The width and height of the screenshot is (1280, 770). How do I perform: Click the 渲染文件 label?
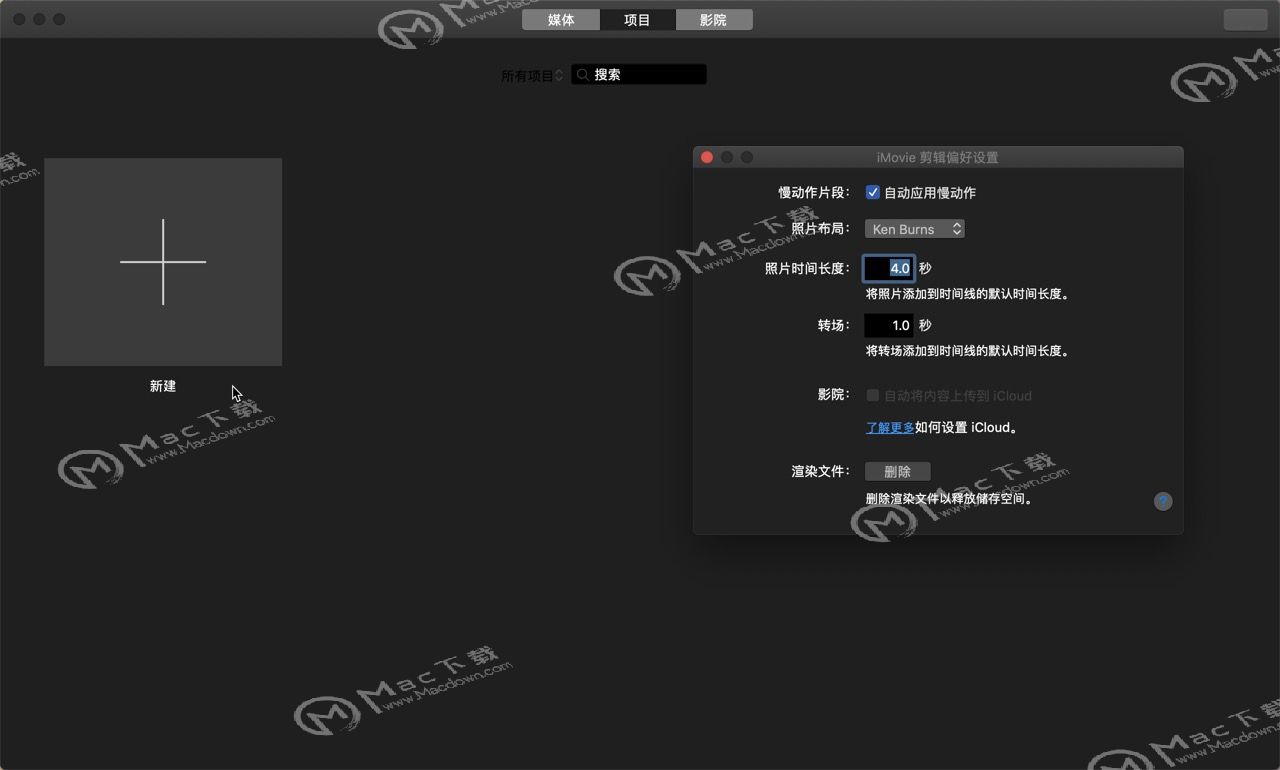tap(821, 471)
